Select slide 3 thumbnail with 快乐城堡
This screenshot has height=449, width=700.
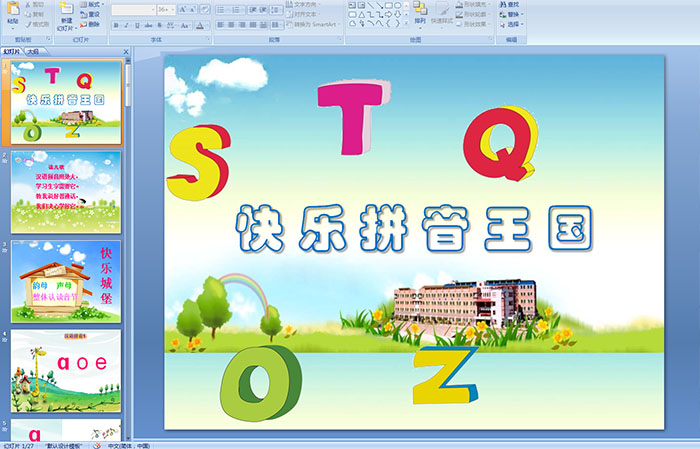coord(66,281)
